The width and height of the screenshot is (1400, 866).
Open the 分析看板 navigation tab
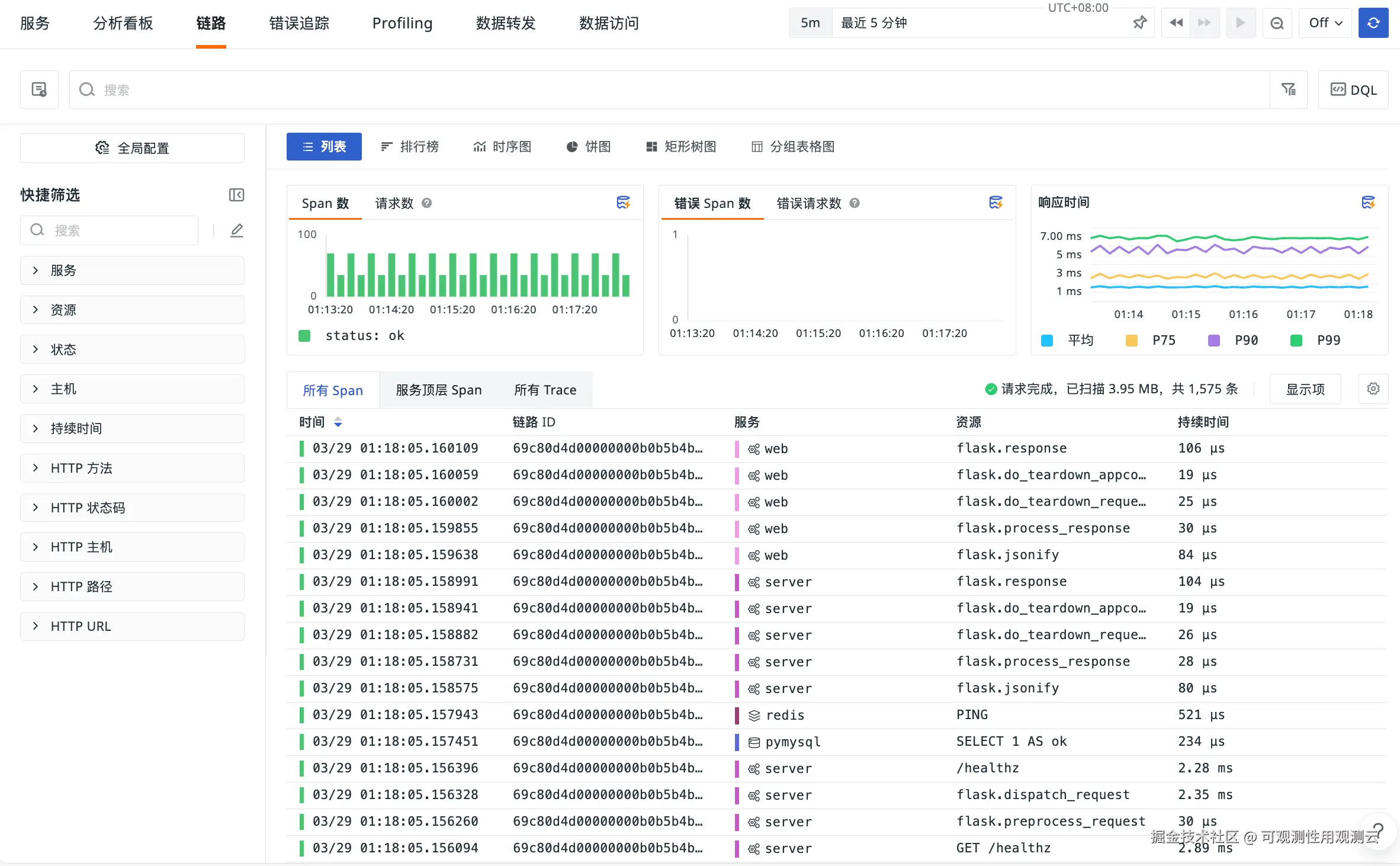pos(123,23)
